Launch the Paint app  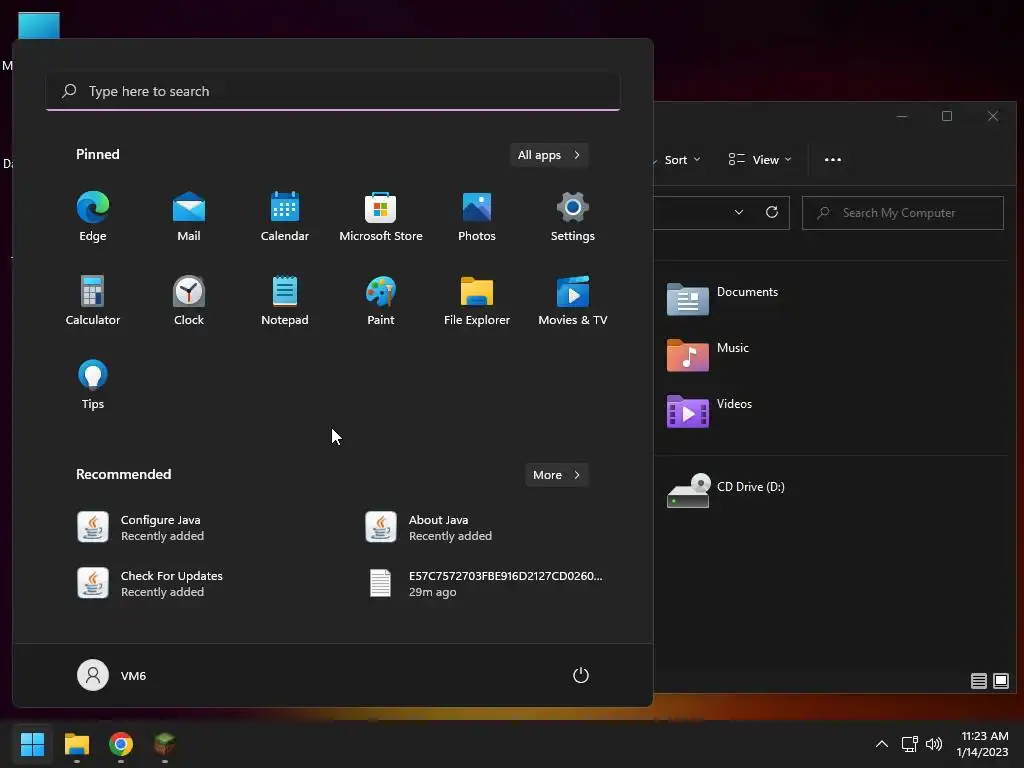tap(381, 301)
